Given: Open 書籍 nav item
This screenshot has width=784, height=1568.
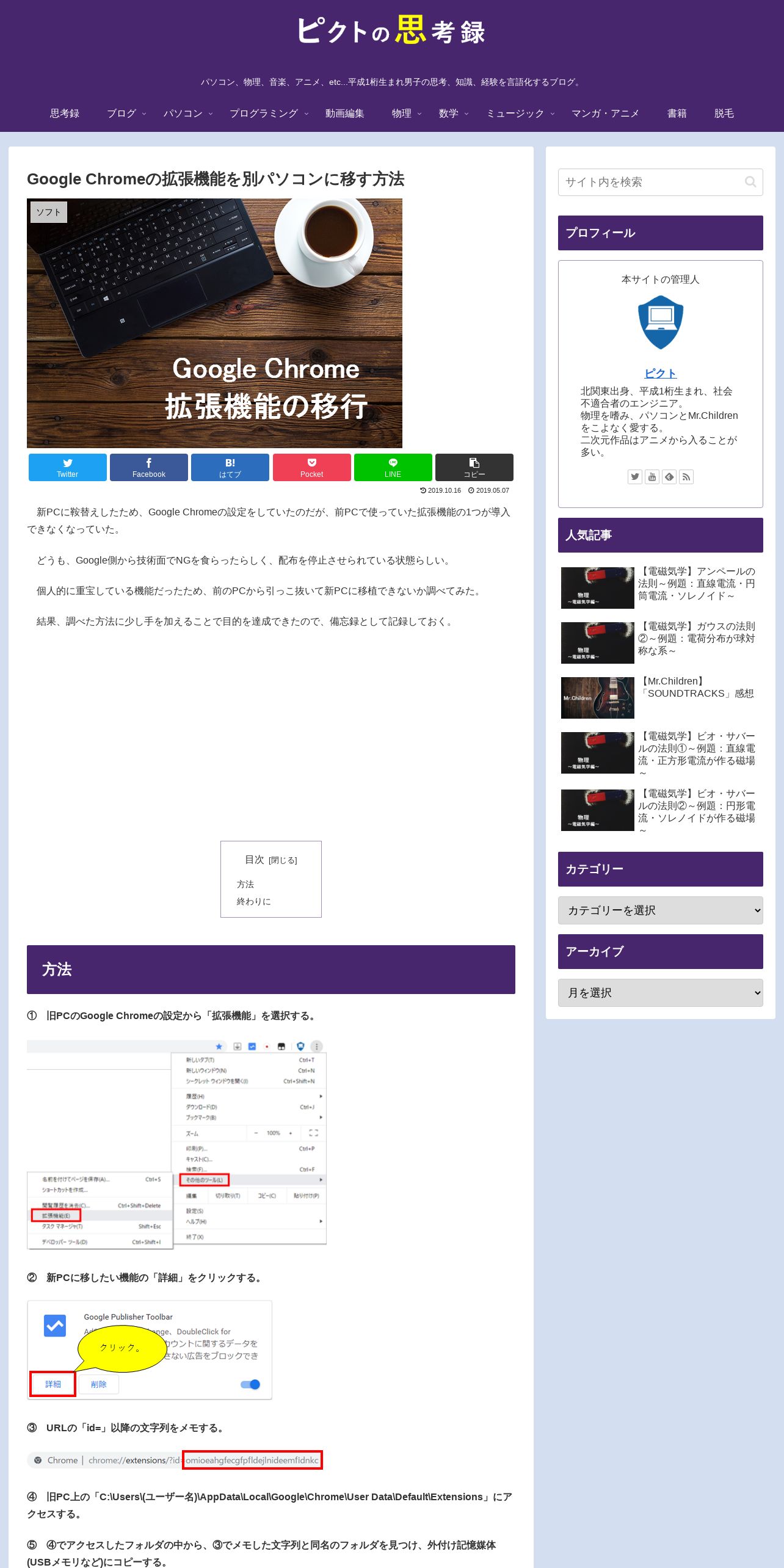Looking at the screenshot, I should [677, 114].
